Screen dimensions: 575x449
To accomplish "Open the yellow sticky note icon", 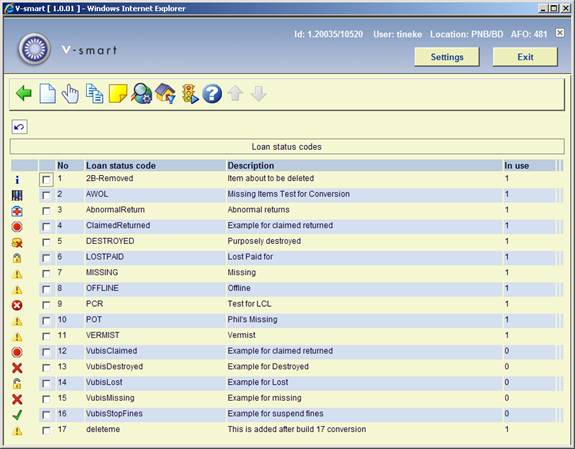I will coord(118,94).
